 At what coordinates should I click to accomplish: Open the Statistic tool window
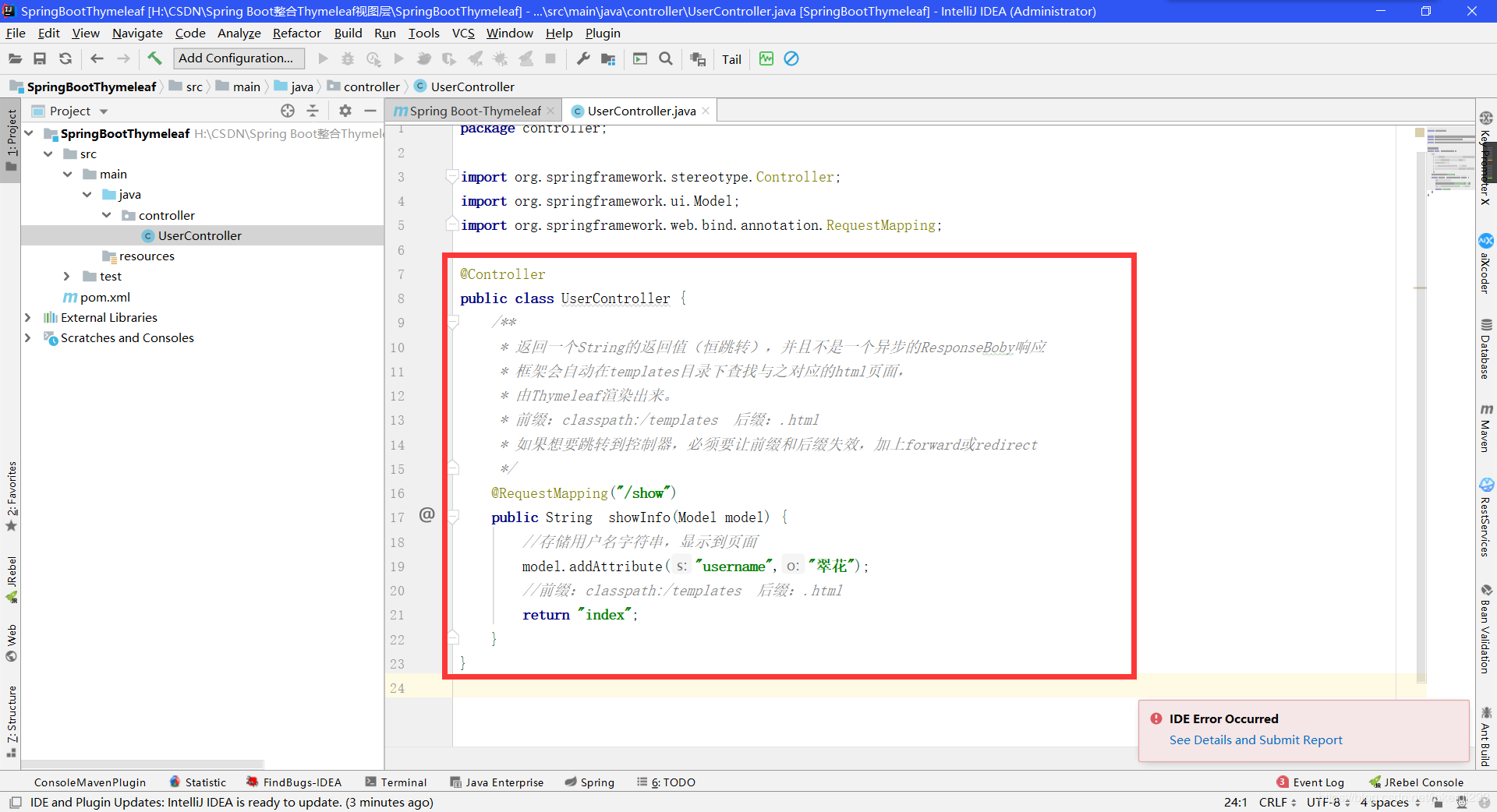(197, 782)
